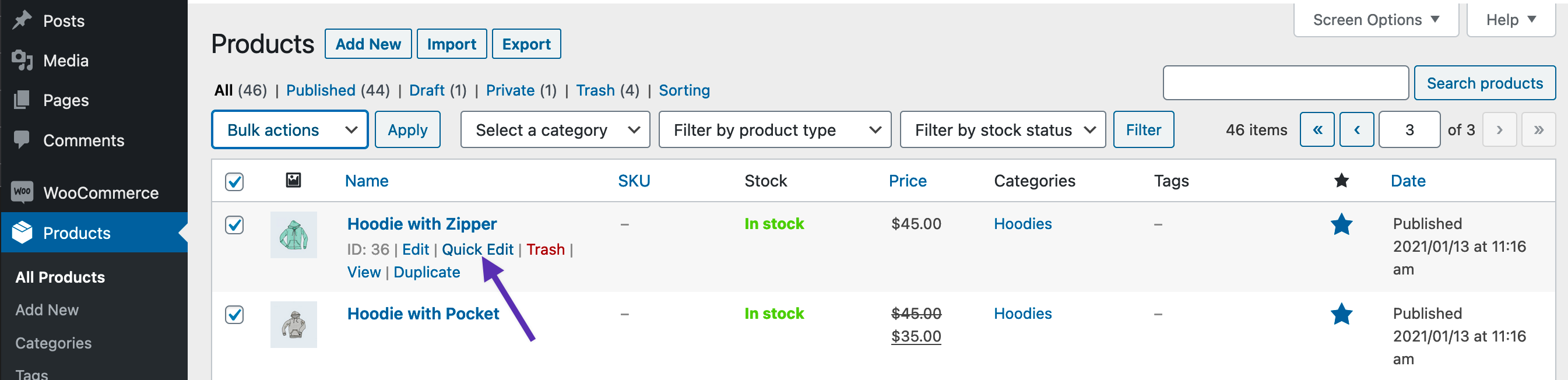Click the Add New product button

[x=368, y=43]
